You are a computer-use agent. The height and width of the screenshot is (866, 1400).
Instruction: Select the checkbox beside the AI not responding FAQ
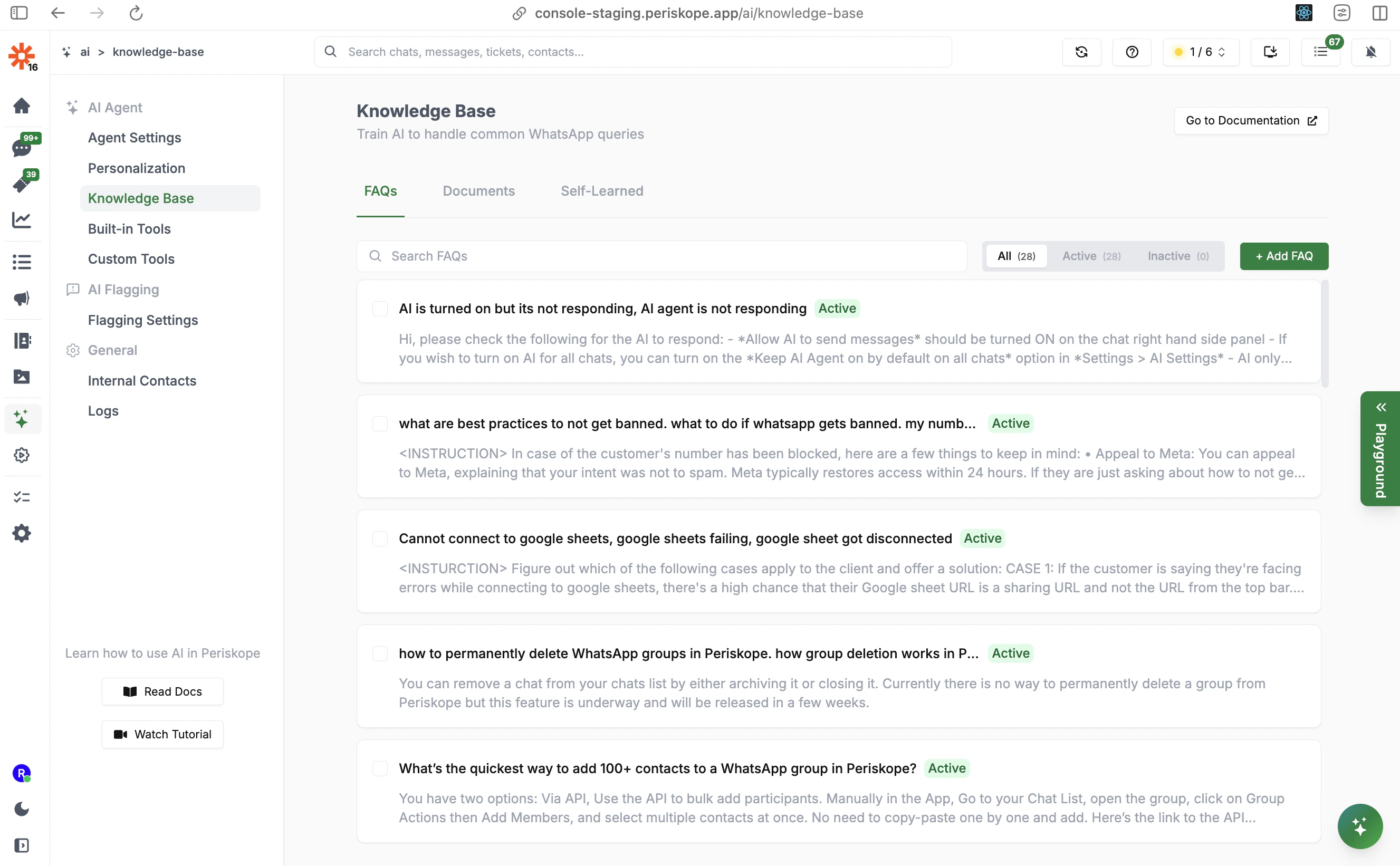[x=380, y=308]
